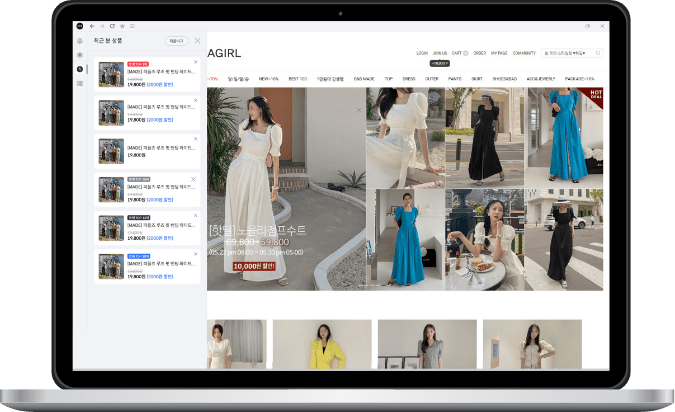Open notifications via the sidebar bell icon
The width and height of the screenshot is (675, 412).
click(80, 41)
